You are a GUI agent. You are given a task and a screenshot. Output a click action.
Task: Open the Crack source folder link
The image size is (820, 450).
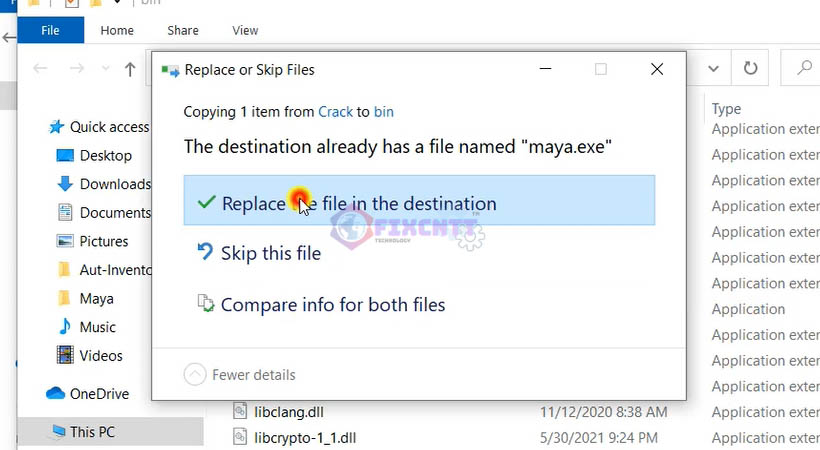click(x=335, y=112)
